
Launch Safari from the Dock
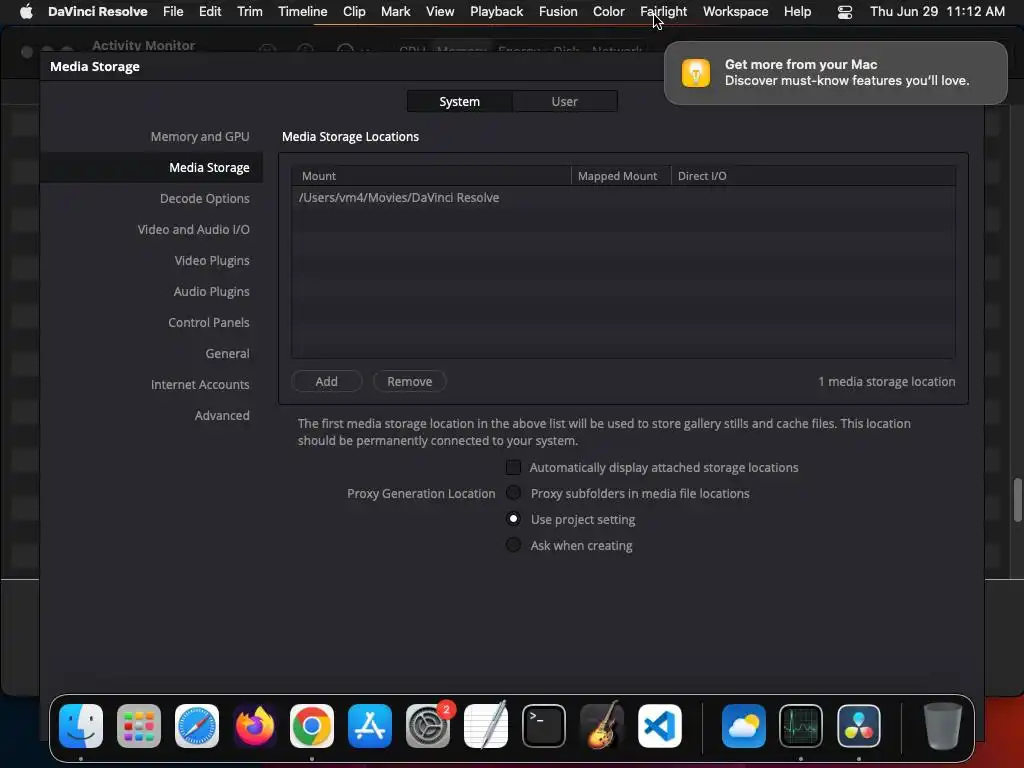(x=197, y=726)
